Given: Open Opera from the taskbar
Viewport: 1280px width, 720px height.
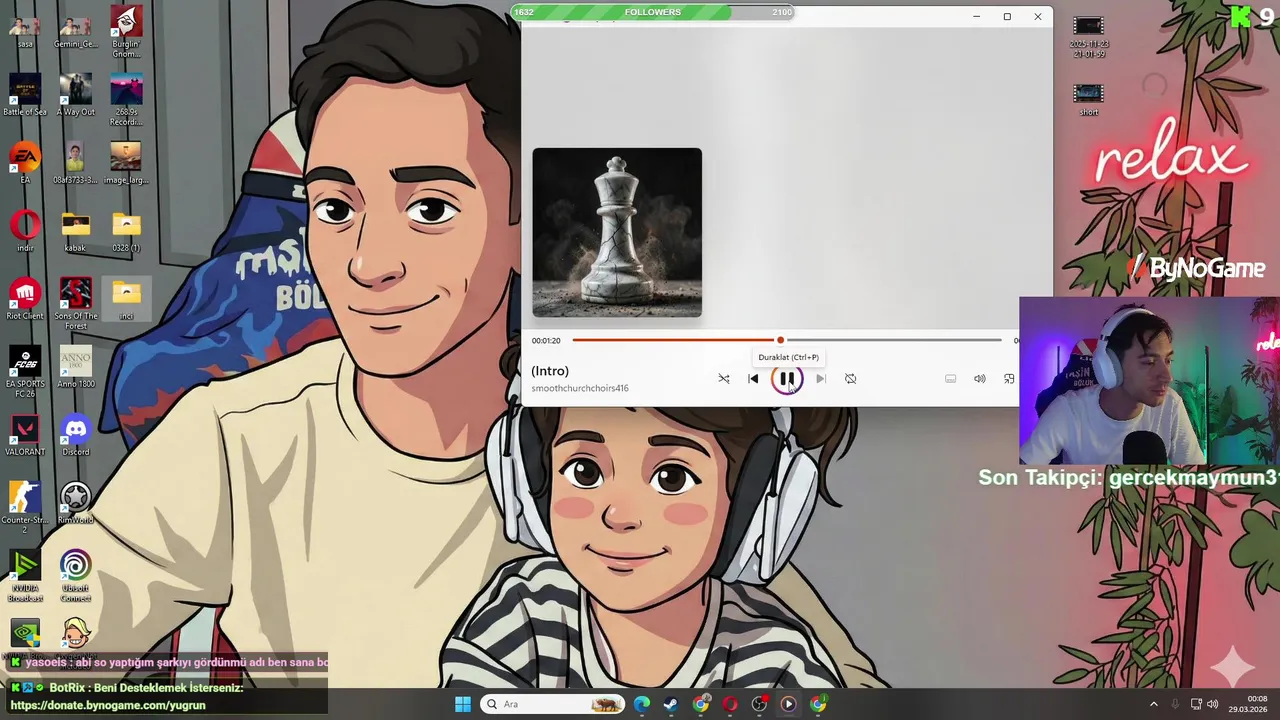Looking at the screenshot, I should tap(730, 704).
